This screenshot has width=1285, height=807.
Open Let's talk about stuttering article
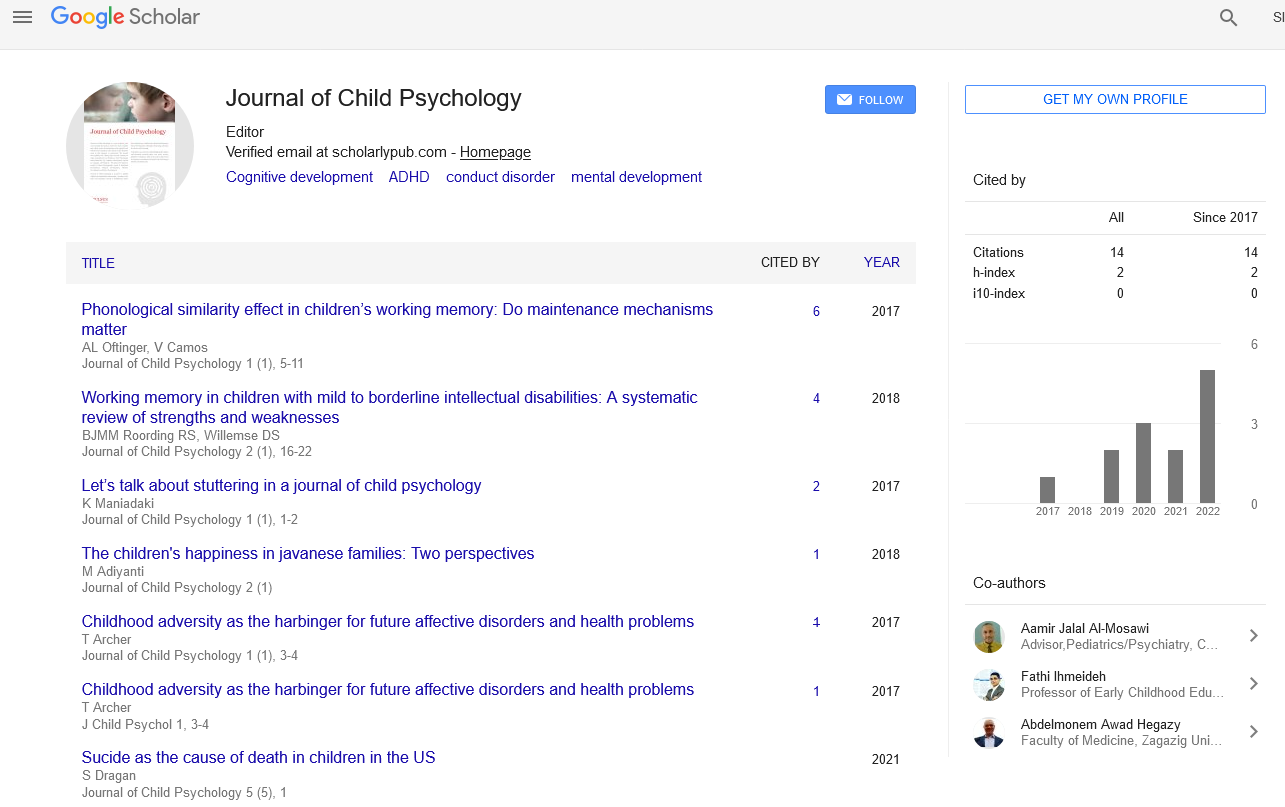coord(281,485)
